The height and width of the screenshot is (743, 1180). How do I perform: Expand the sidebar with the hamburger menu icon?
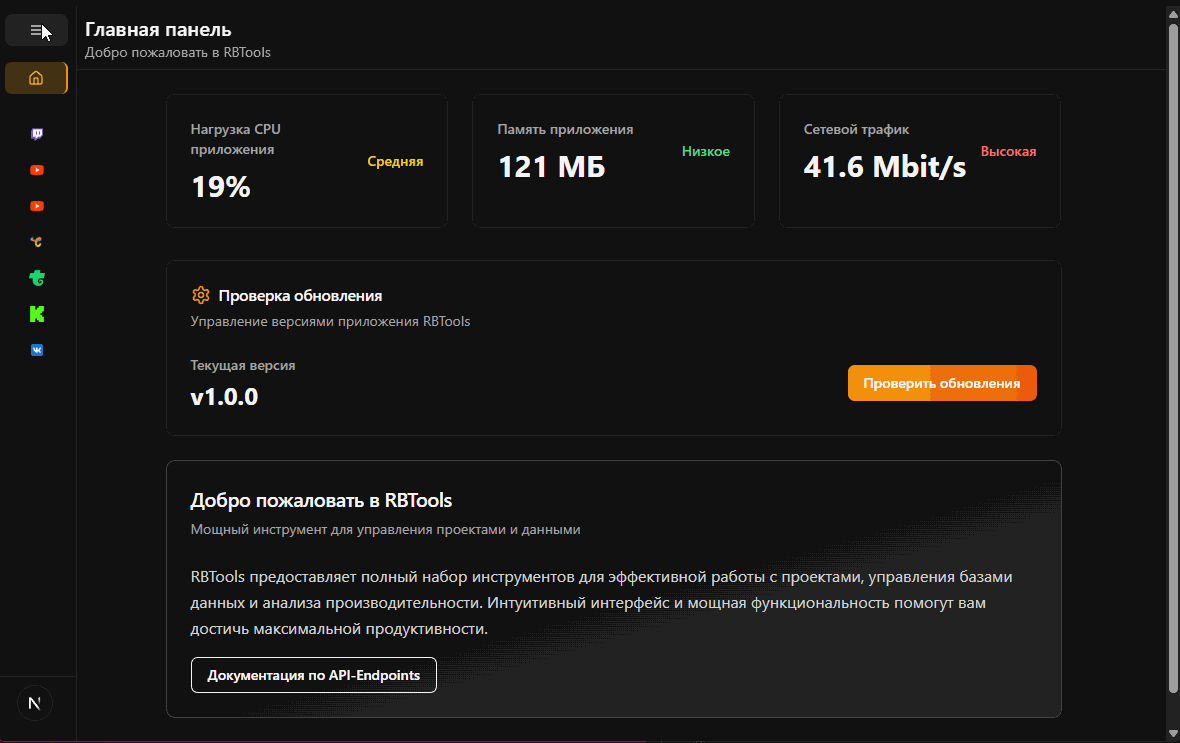click(36, 31)
